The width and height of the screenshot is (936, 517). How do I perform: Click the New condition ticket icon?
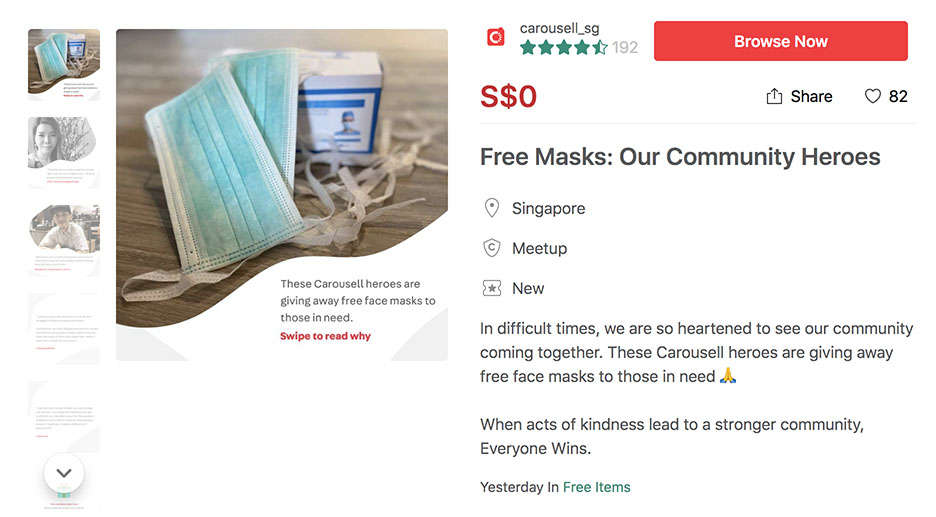(x=492, y=288)
